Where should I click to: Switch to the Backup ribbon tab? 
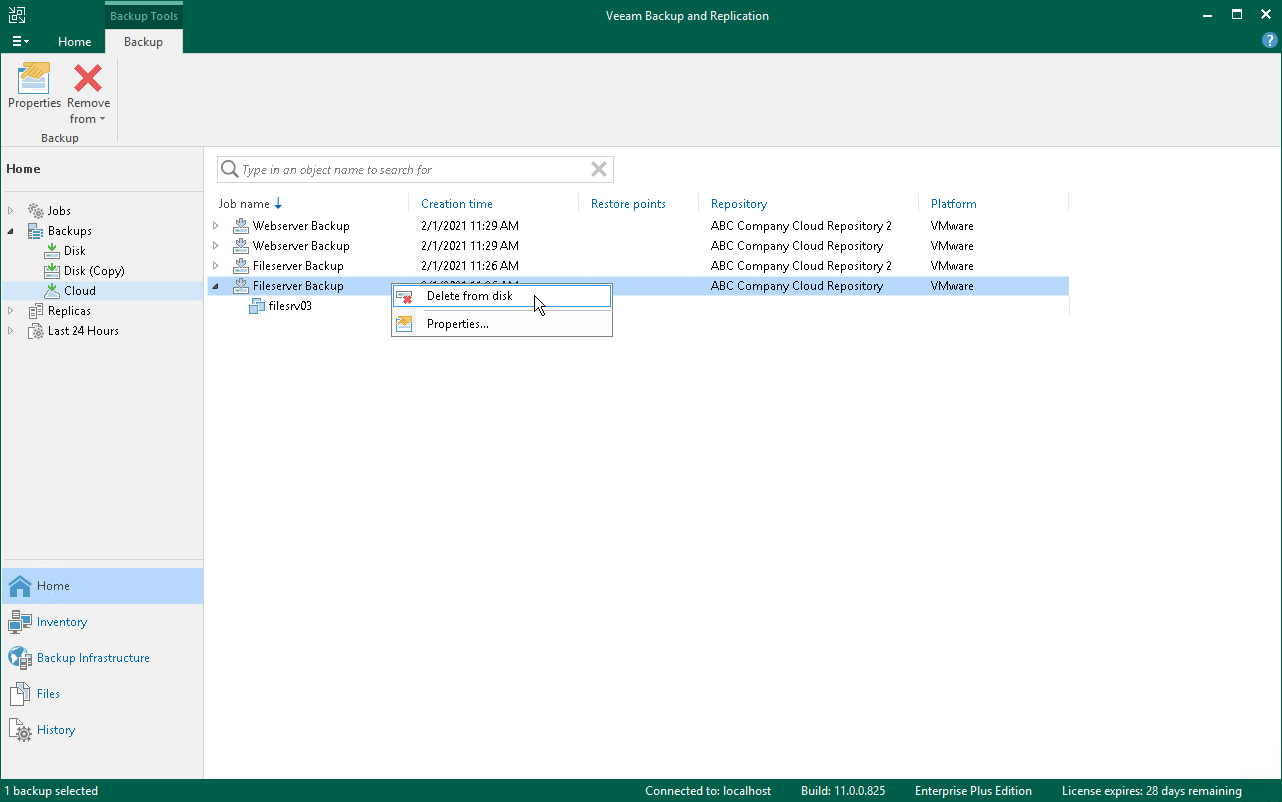click(143, 42)
